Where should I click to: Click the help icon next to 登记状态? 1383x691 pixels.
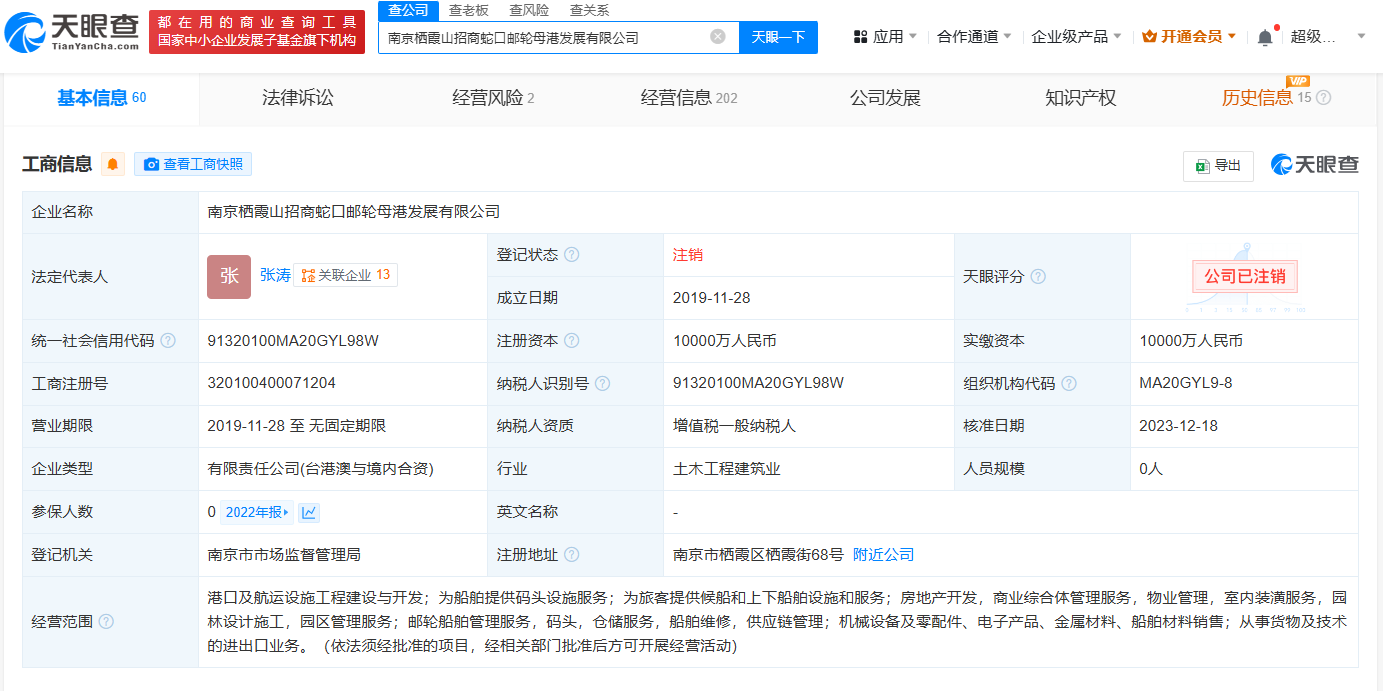pos(571,255)
